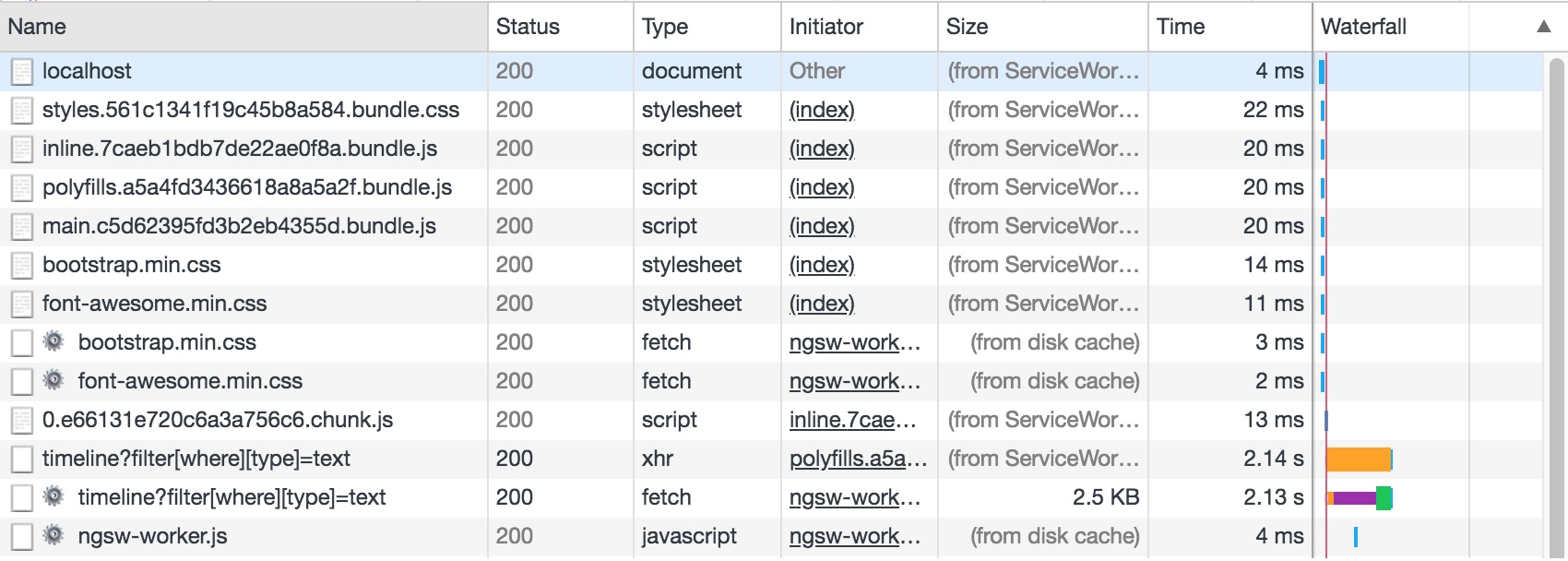Open the (index) initiator link on font-awesome.min.css stylesheet row
The width and height of the screenshot is (1568, 561).
pyautogui.click(x=822, y=304)
